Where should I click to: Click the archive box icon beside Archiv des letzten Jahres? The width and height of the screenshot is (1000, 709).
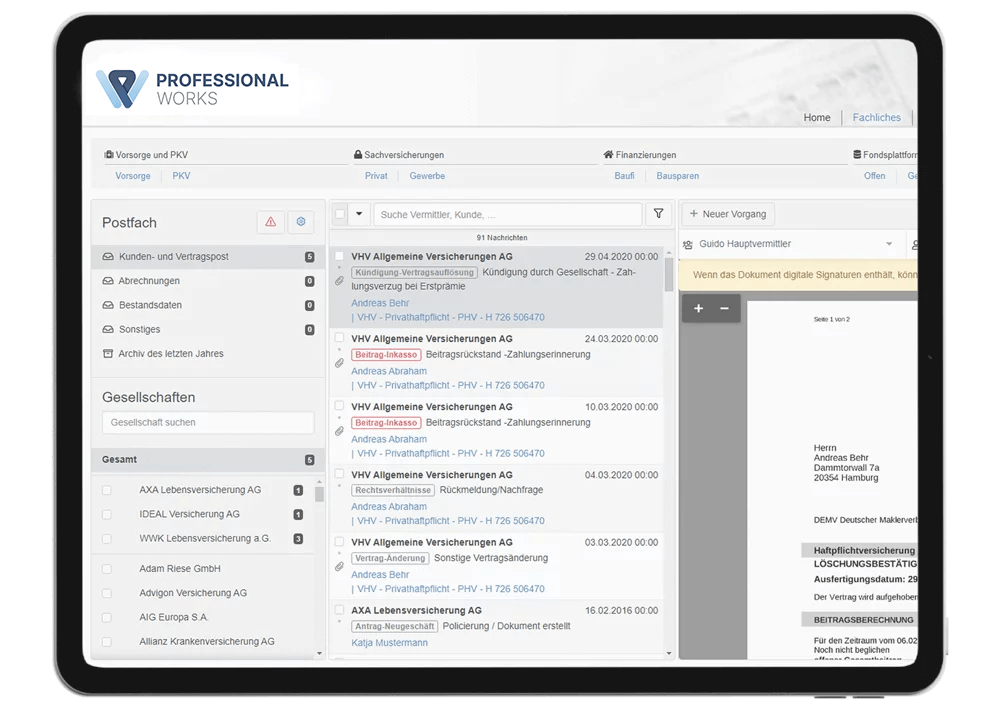108,353
